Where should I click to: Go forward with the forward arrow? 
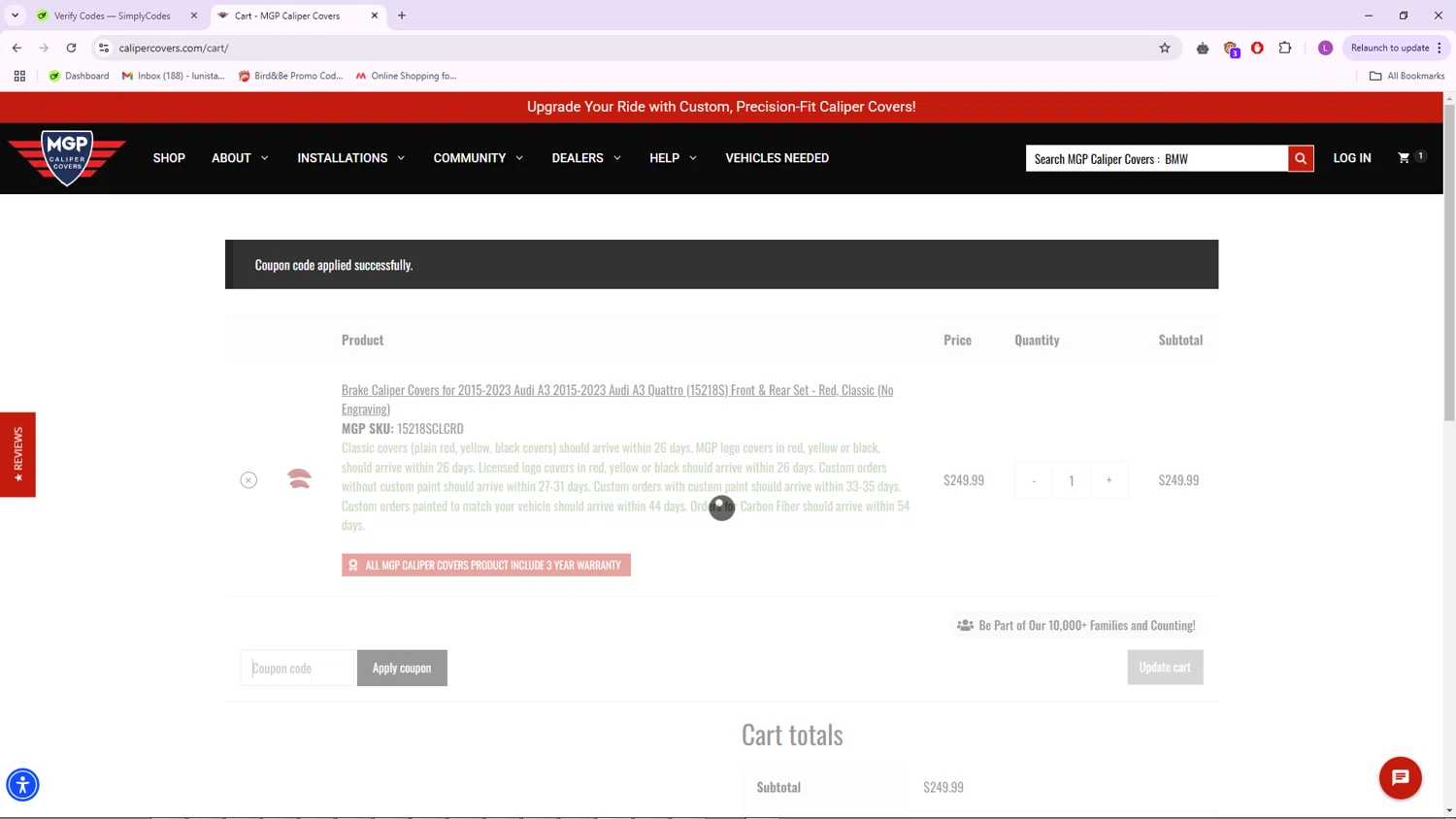[44, 48]
